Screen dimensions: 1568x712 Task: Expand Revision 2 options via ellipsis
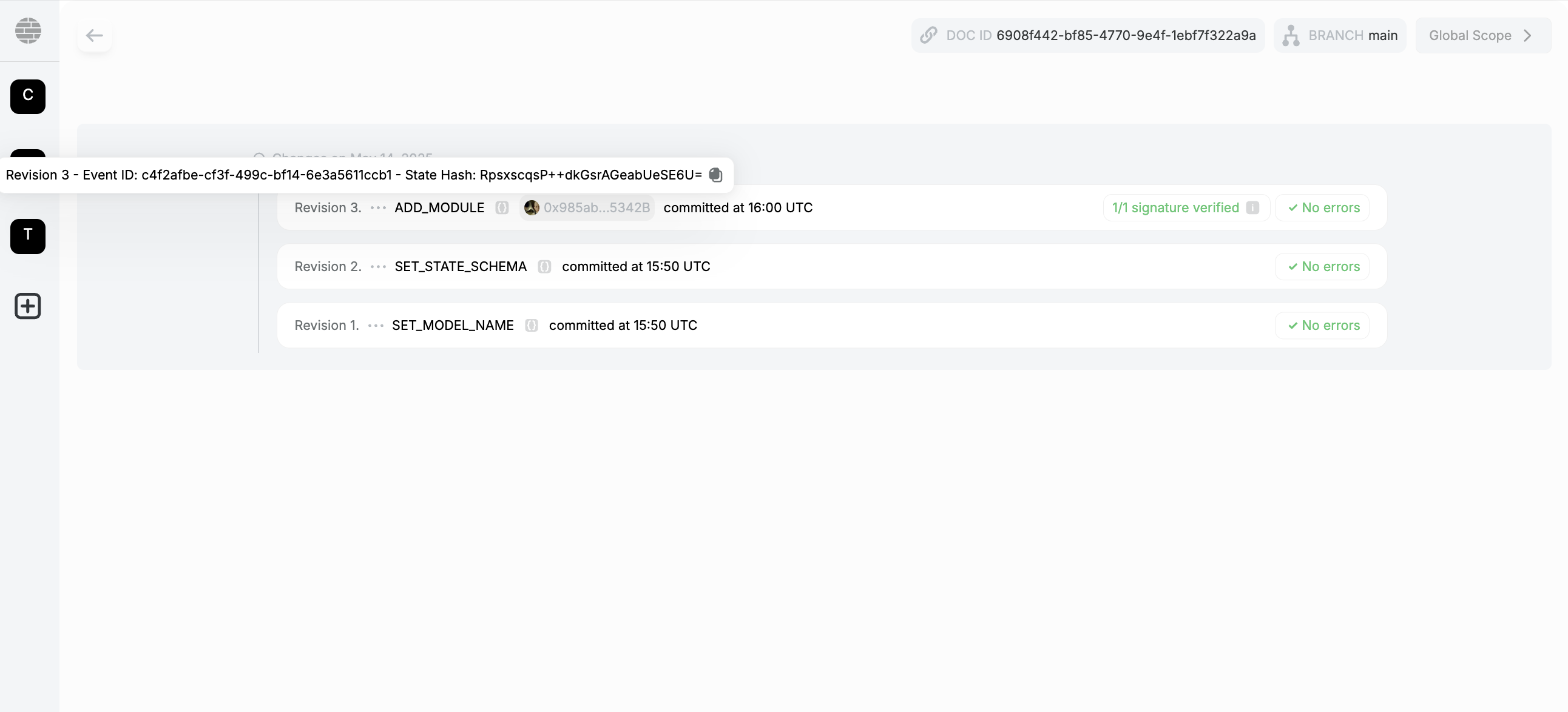(x=377, y=266)
